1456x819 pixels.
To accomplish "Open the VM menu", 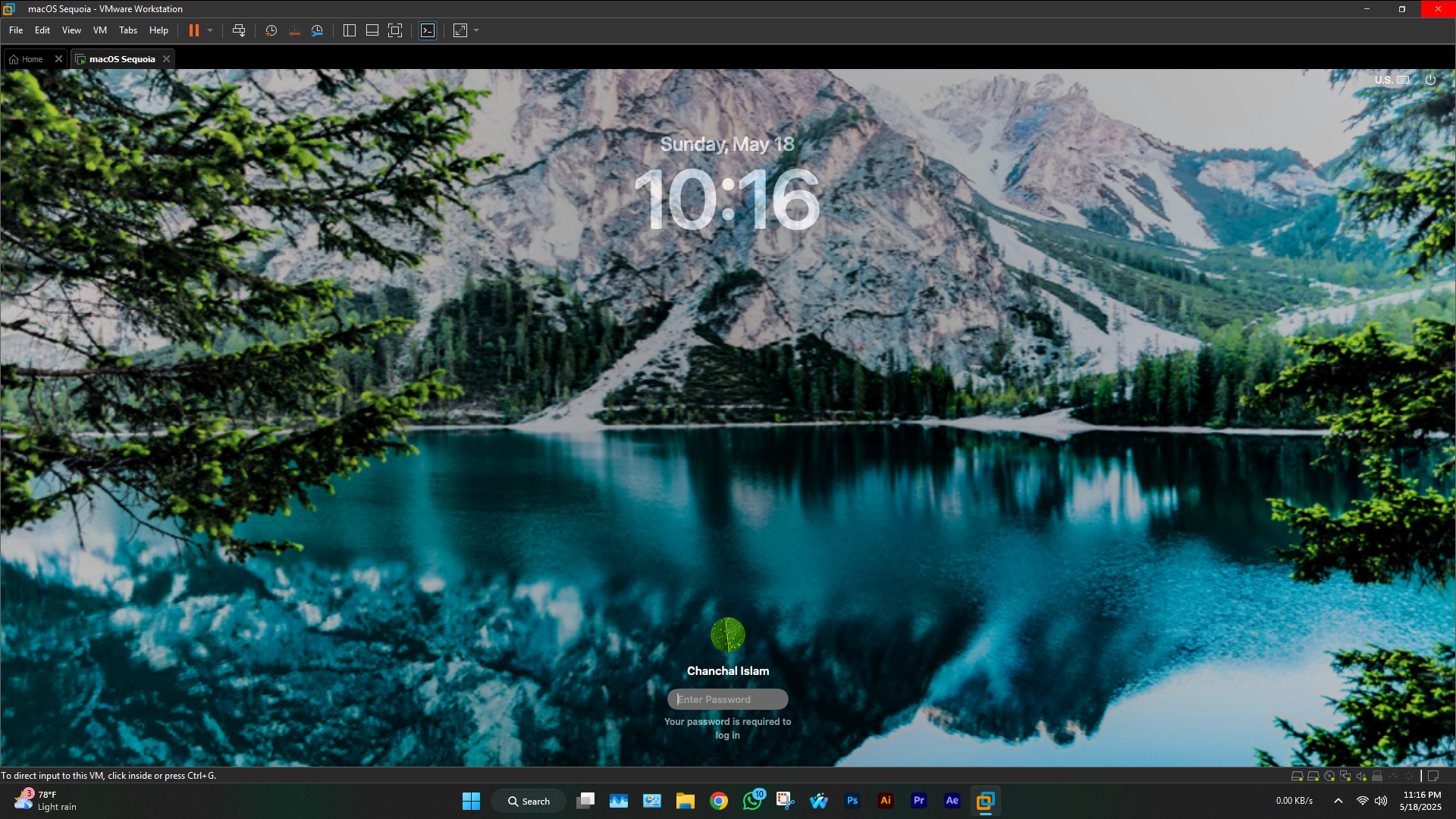I will 99,30.
